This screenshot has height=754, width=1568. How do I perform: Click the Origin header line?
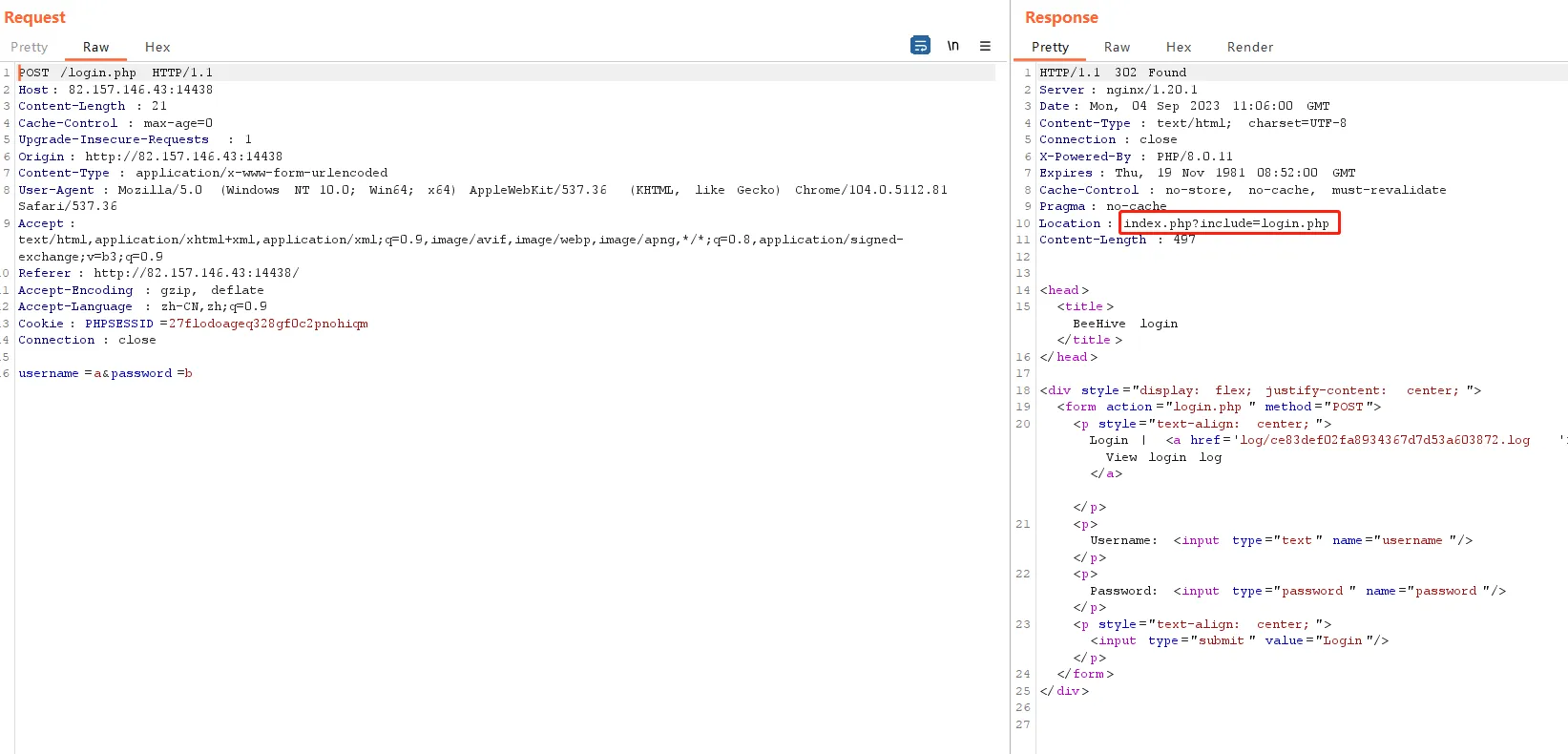[x=150, y=157]
